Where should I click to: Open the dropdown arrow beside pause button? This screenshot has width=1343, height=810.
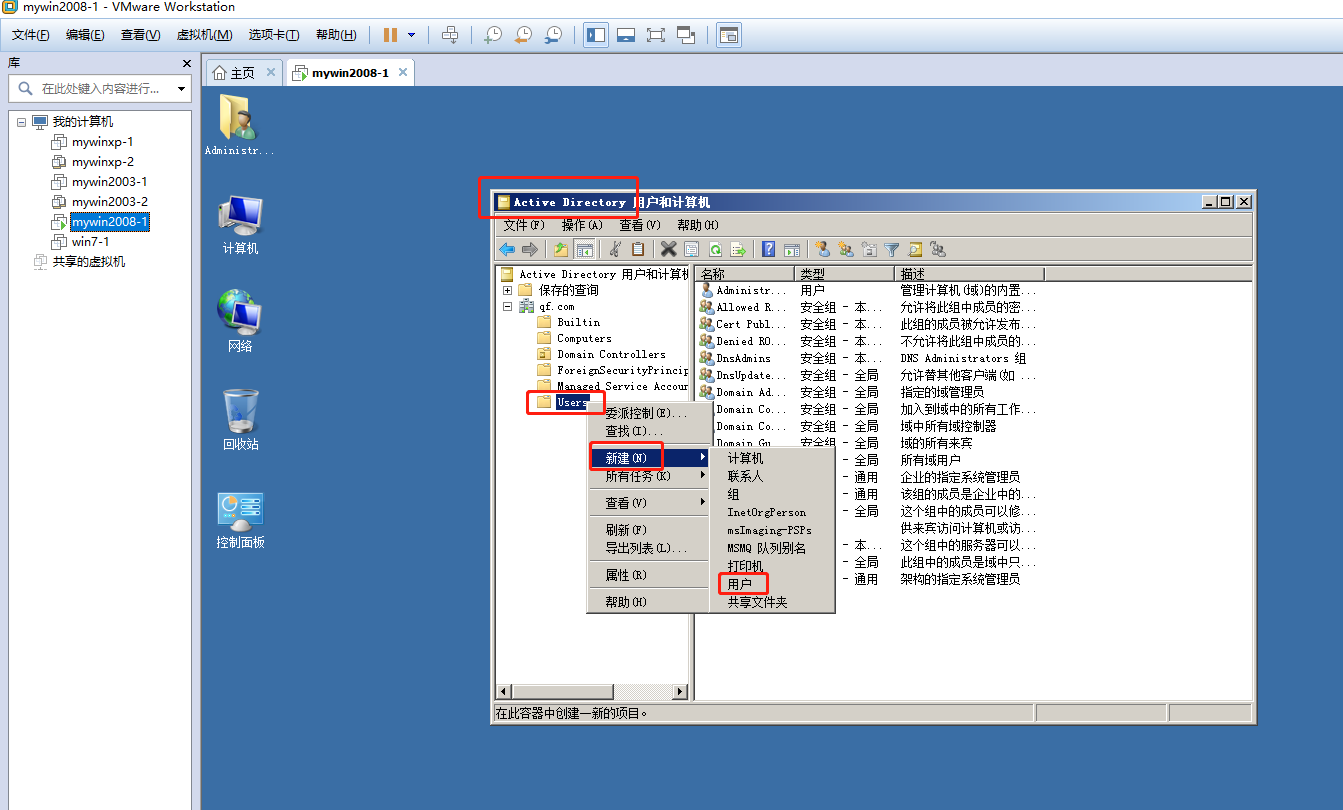[411, 34]
